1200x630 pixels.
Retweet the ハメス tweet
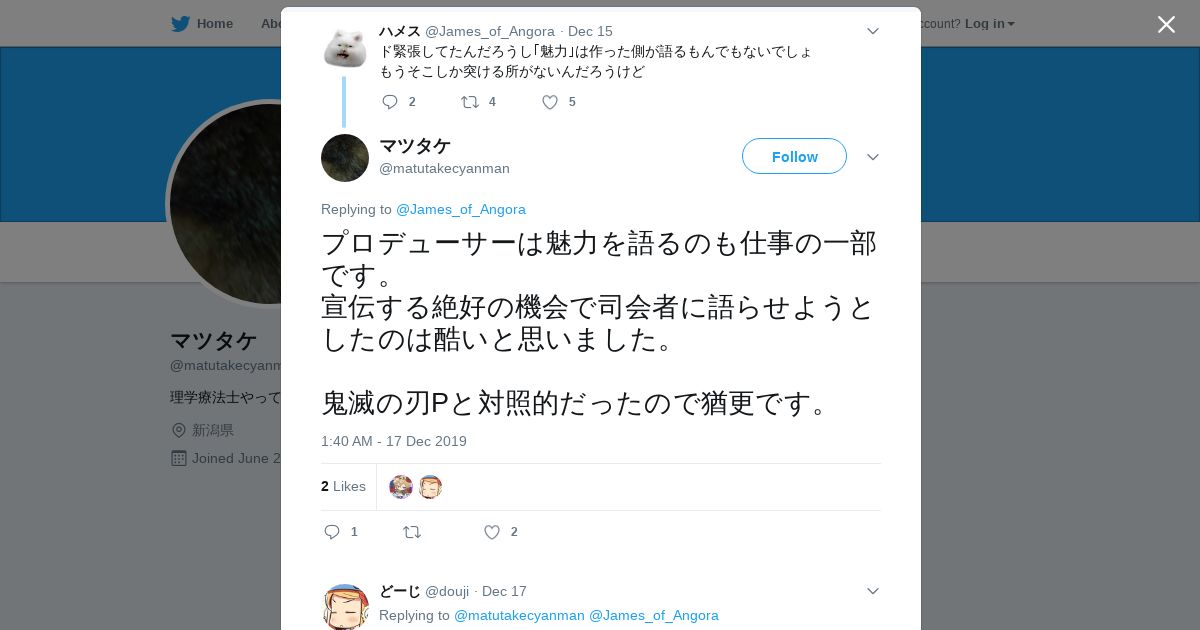pyautogui.click(x=469, y=102)
